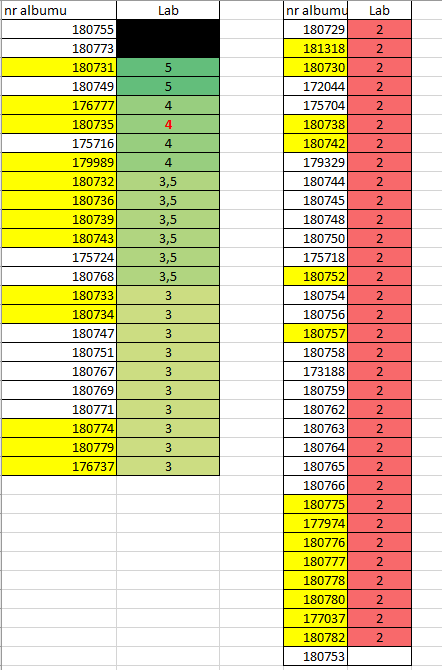Viewport: 442px width, 670px height.
Task: Click album number 180735
Action: click(x=59, y=124)
